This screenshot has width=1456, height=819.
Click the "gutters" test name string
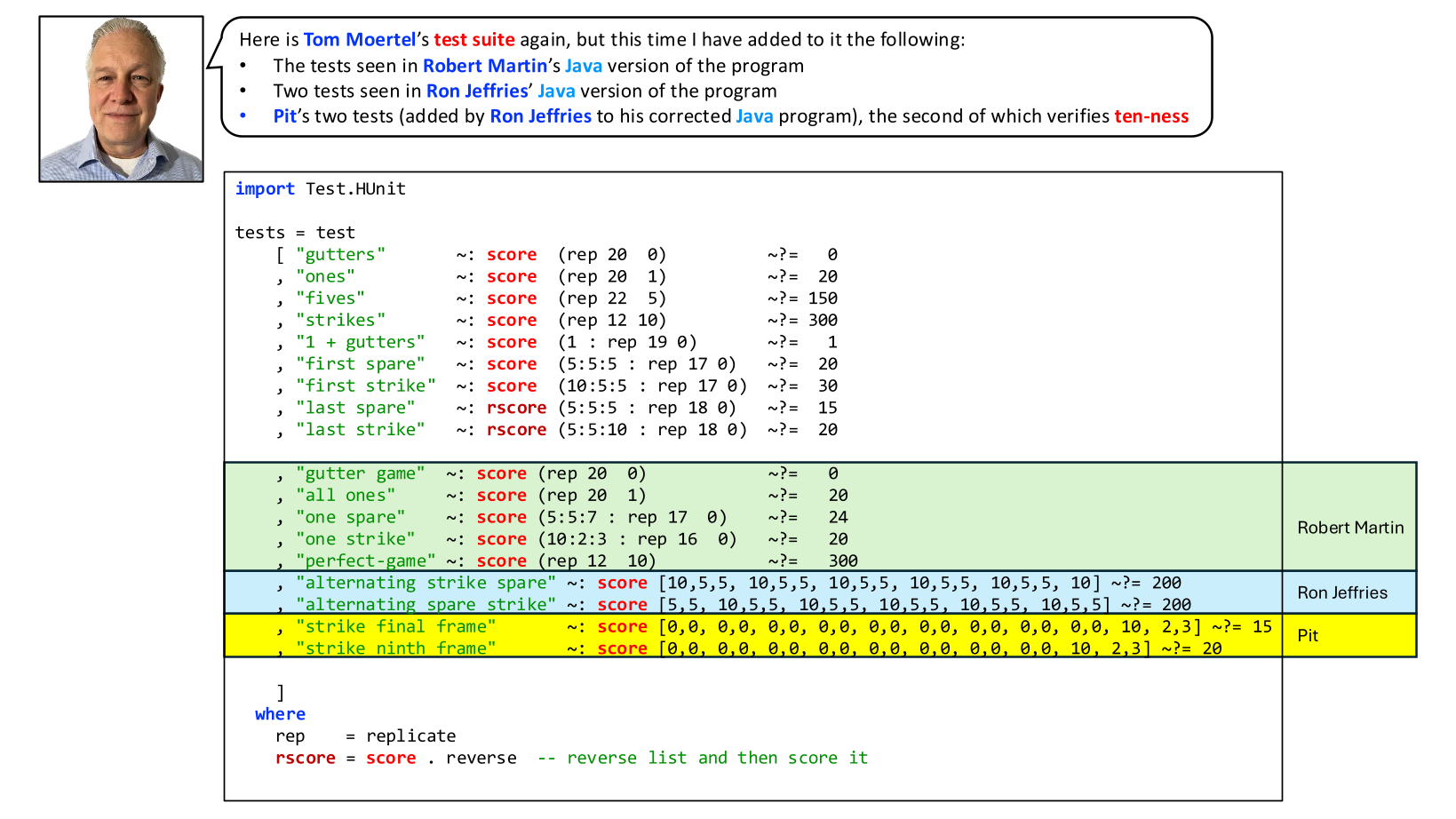coord(341,254)
